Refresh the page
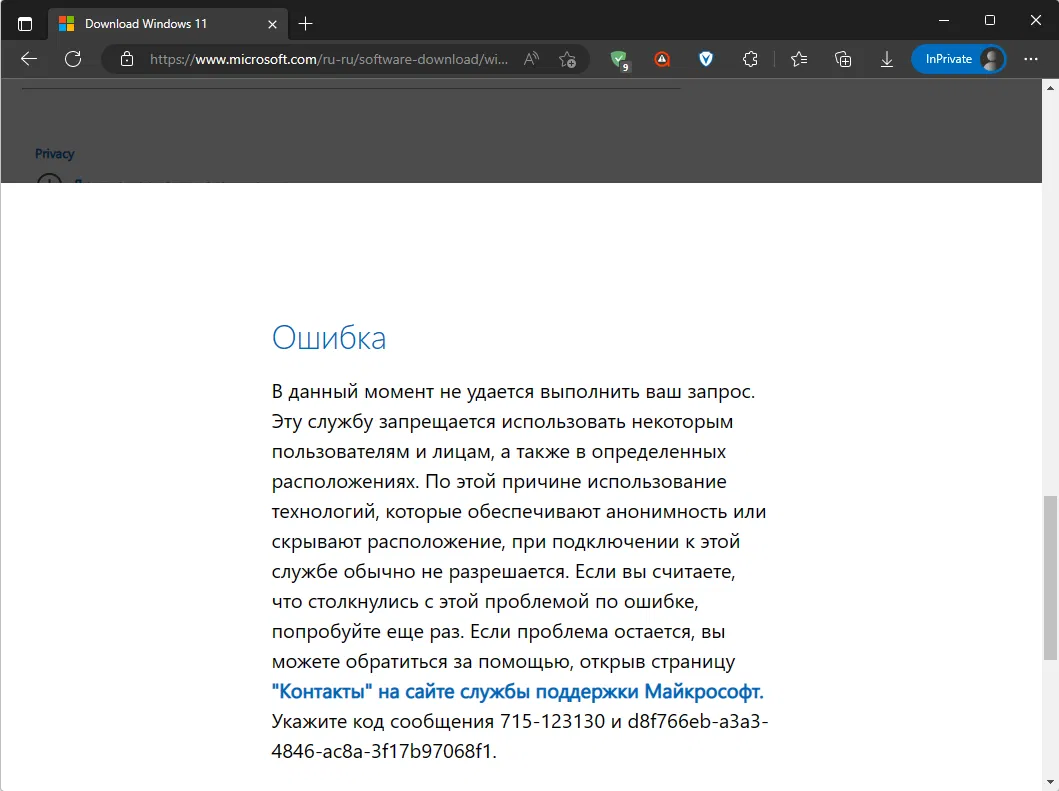This screenshot has height=791, width=1059. [x=73, y=59]
